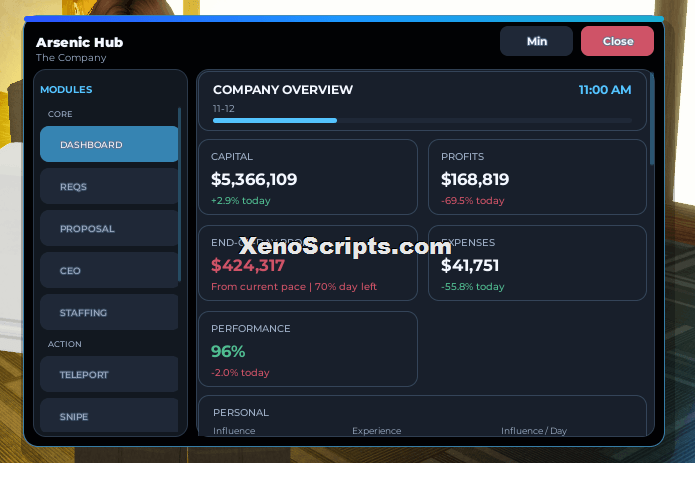Open the Teleport action
The image size is (695, 493).
[x=109, y=374]
